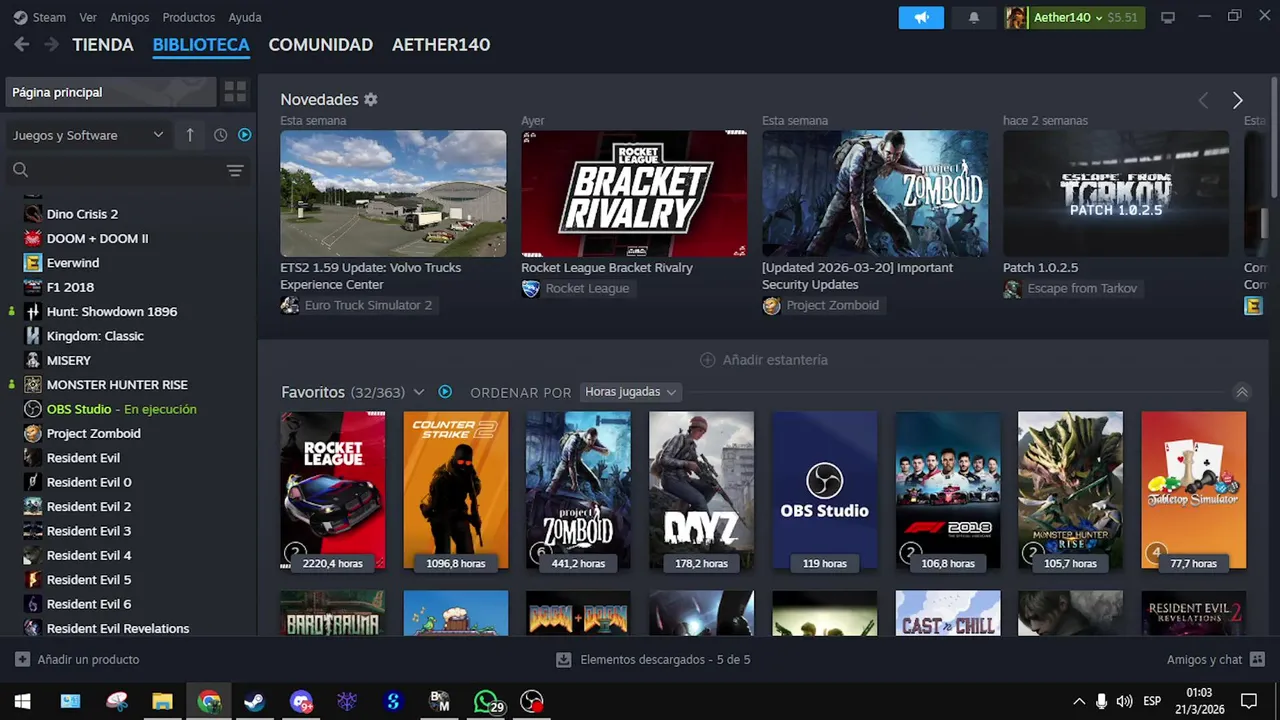The height and width of the screenshot is (720, 1280).
Task: Expand Favoritos shelf options chevron
Action: pyautogui.click(x=419, y=392)
